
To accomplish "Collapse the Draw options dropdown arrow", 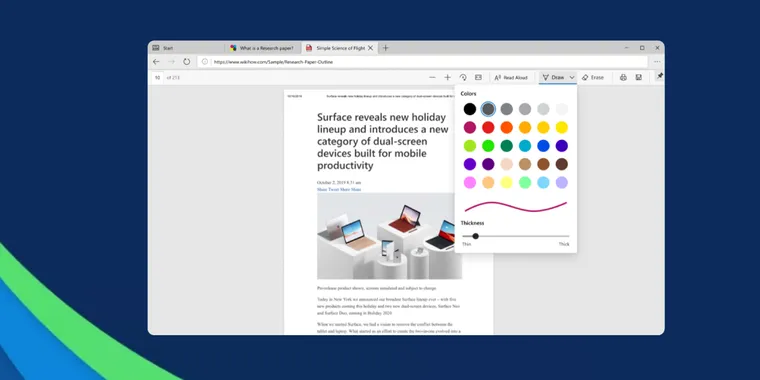I will [x=572, y=78].
